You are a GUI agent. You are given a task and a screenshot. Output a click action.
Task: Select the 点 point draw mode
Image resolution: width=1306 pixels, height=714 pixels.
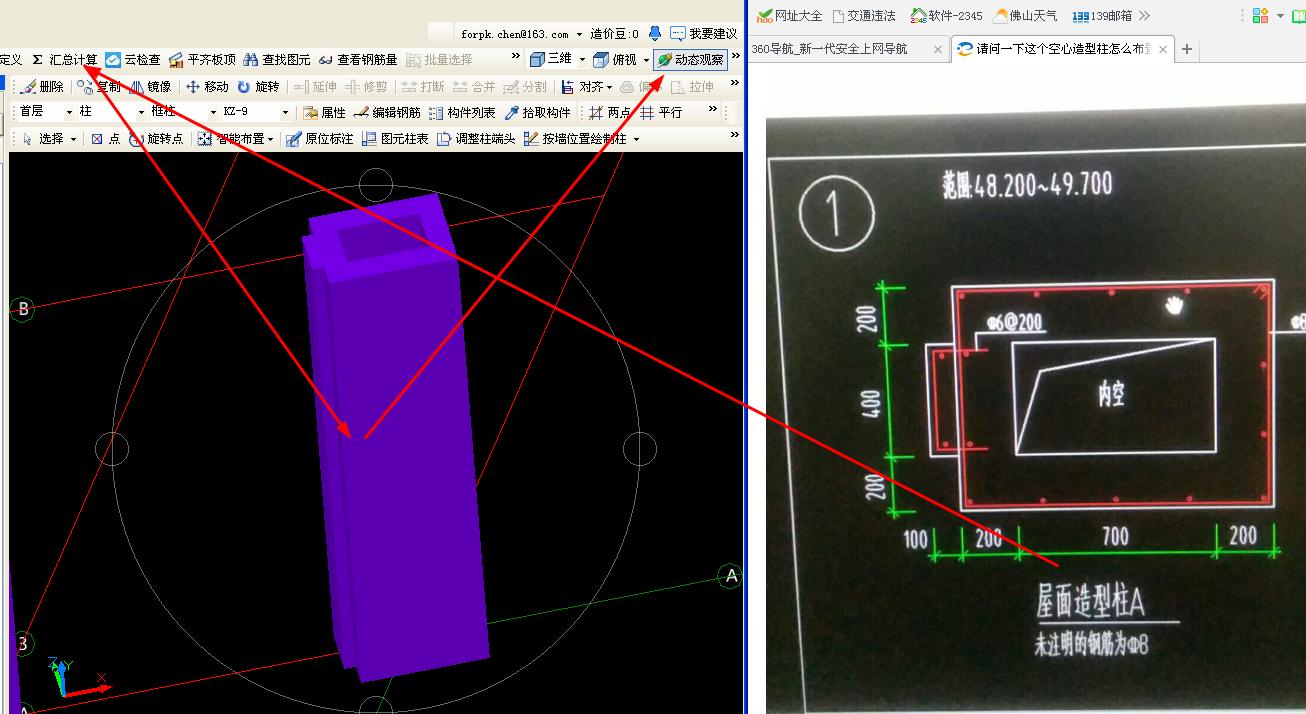pyautogui.click(x=105, y=139)
